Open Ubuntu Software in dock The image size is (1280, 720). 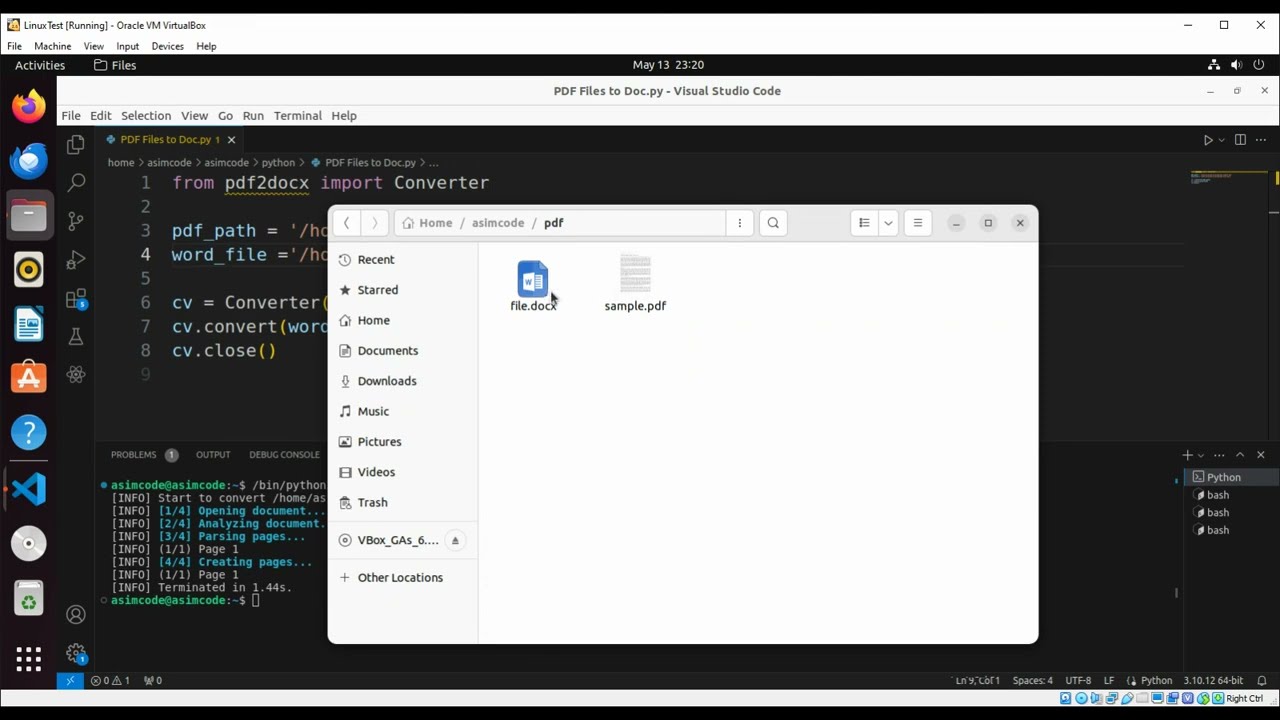[x=28, y=378]
